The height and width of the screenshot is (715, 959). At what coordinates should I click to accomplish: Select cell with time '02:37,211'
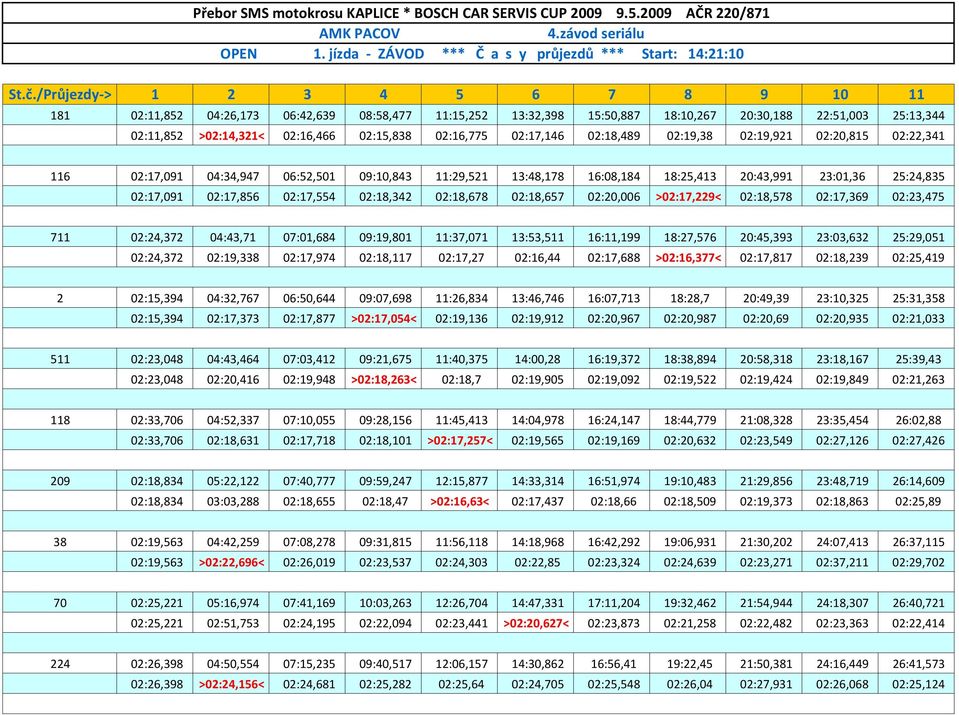[x=840, y=562]
